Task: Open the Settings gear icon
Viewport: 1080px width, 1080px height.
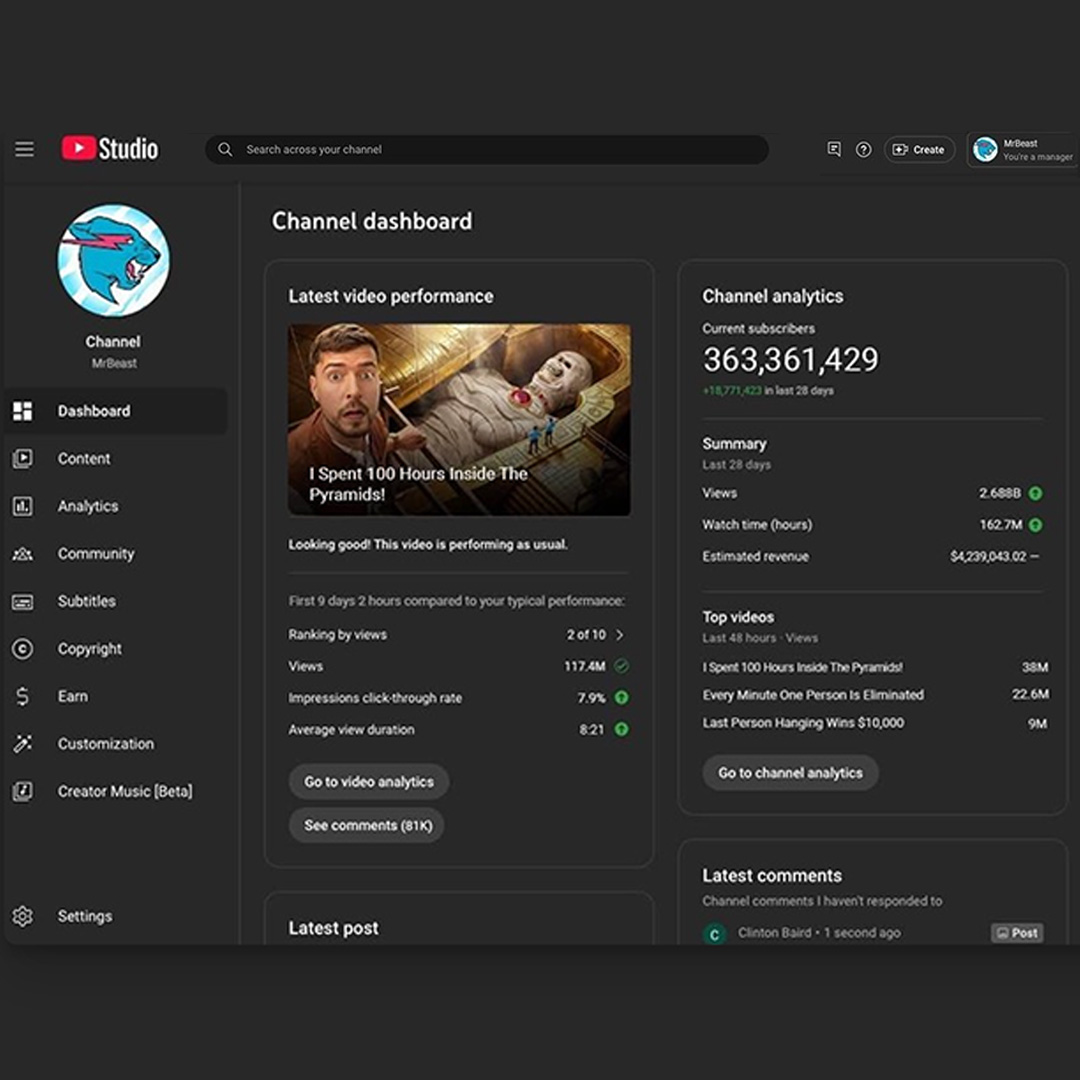Action: point(22,916)
